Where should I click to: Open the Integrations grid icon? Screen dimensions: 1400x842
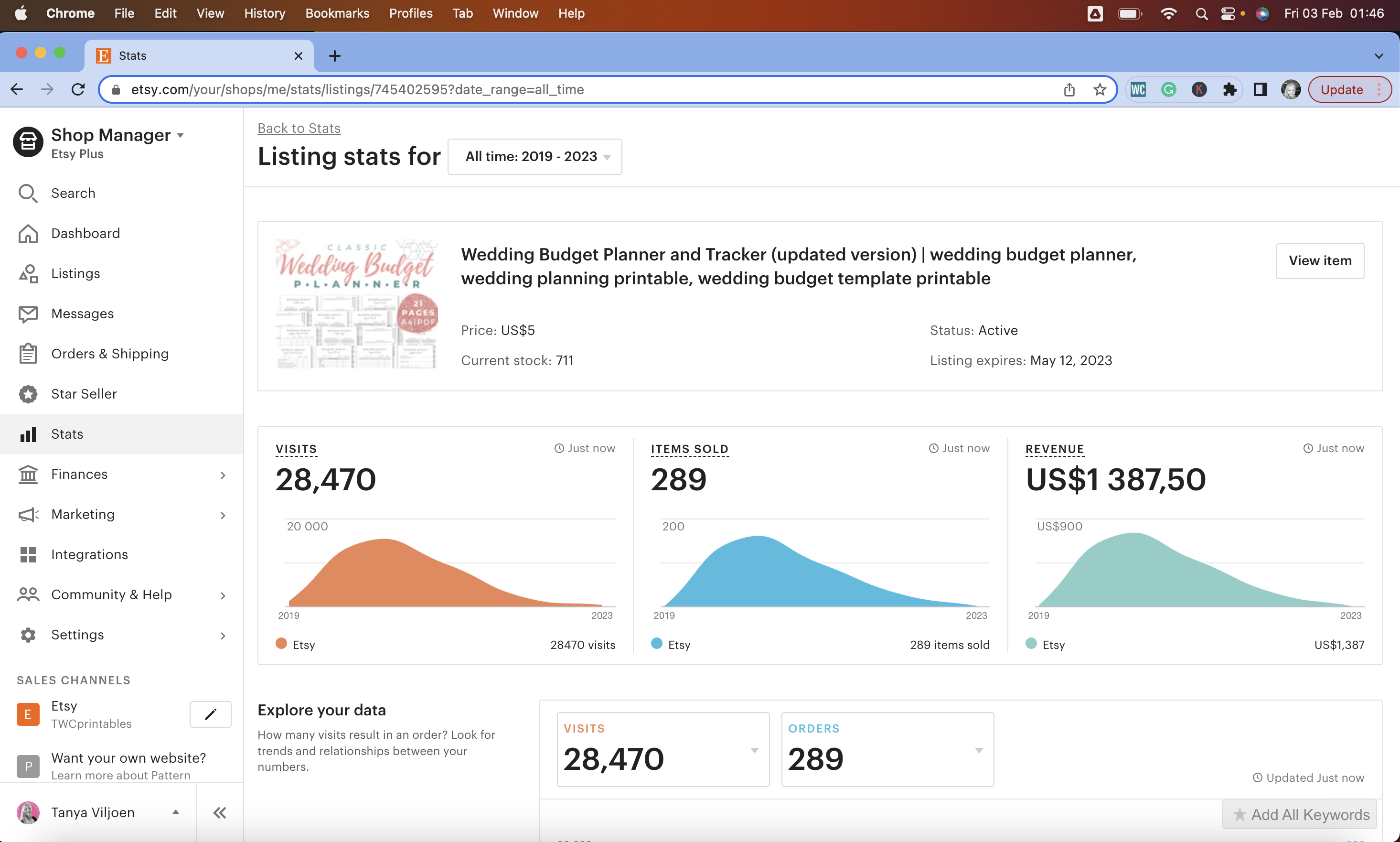28,554
